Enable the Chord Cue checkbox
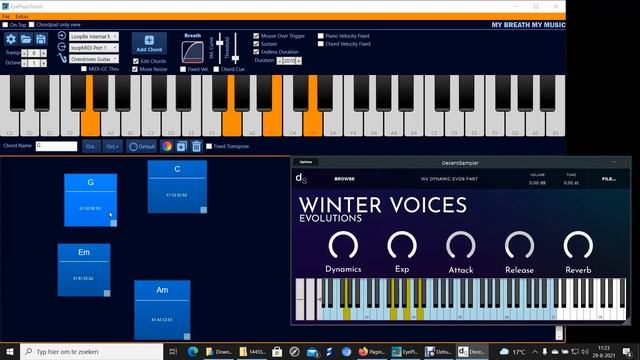Viewport: 640px width, 360px height. tap(216, 69)
